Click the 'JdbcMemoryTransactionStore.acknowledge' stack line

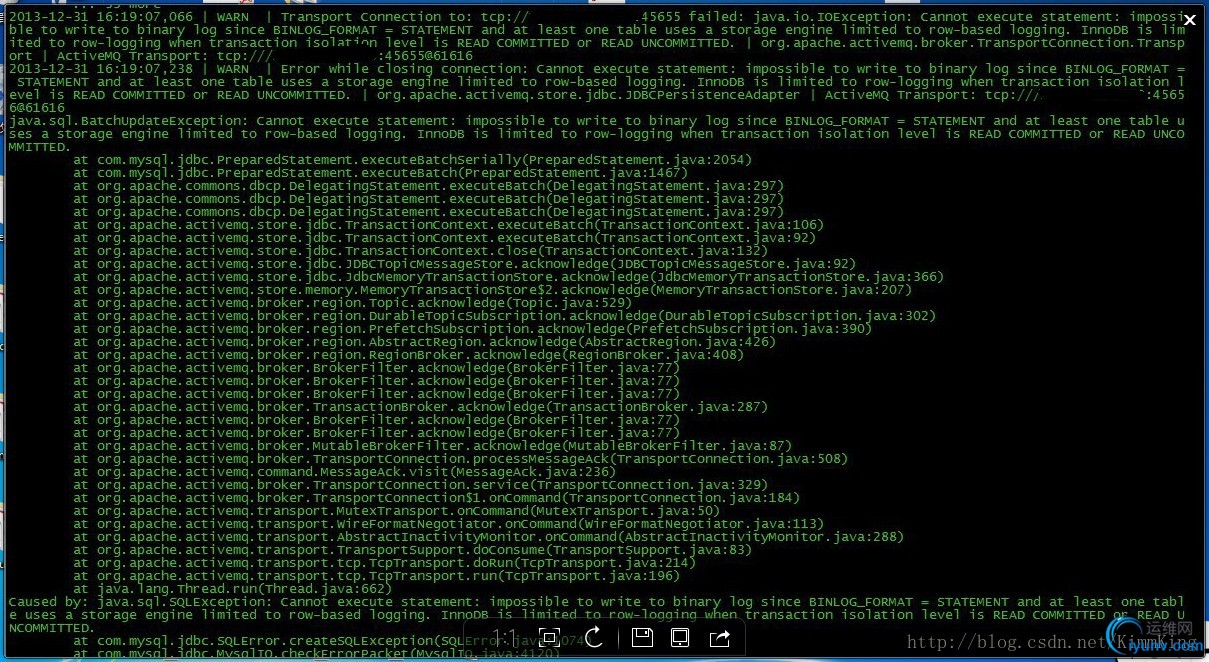(508, 277)
